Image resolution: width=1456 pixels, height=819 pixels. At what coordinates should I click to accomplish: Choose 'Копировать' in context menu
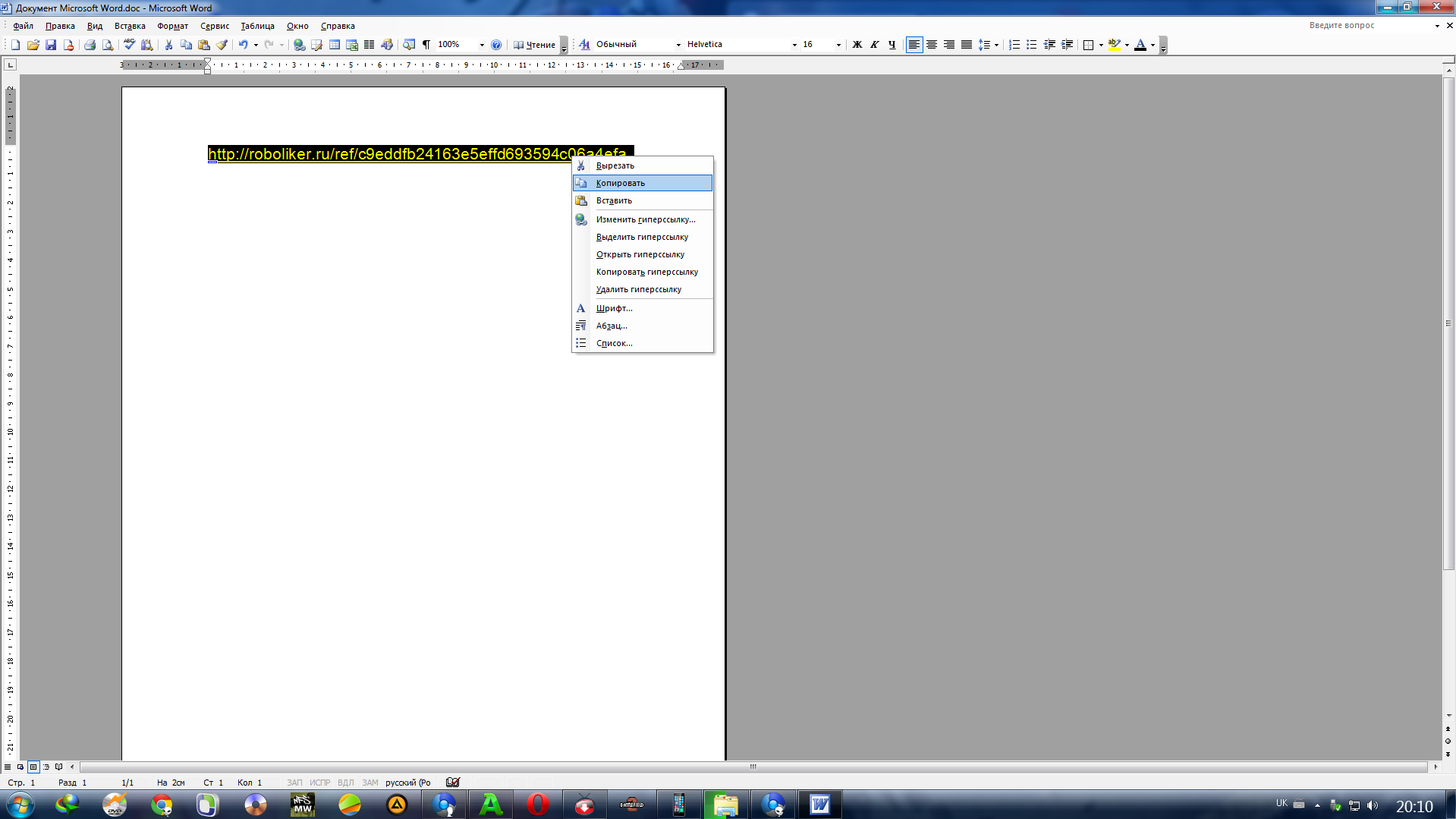pyautogui.click(x=643, y=183)
